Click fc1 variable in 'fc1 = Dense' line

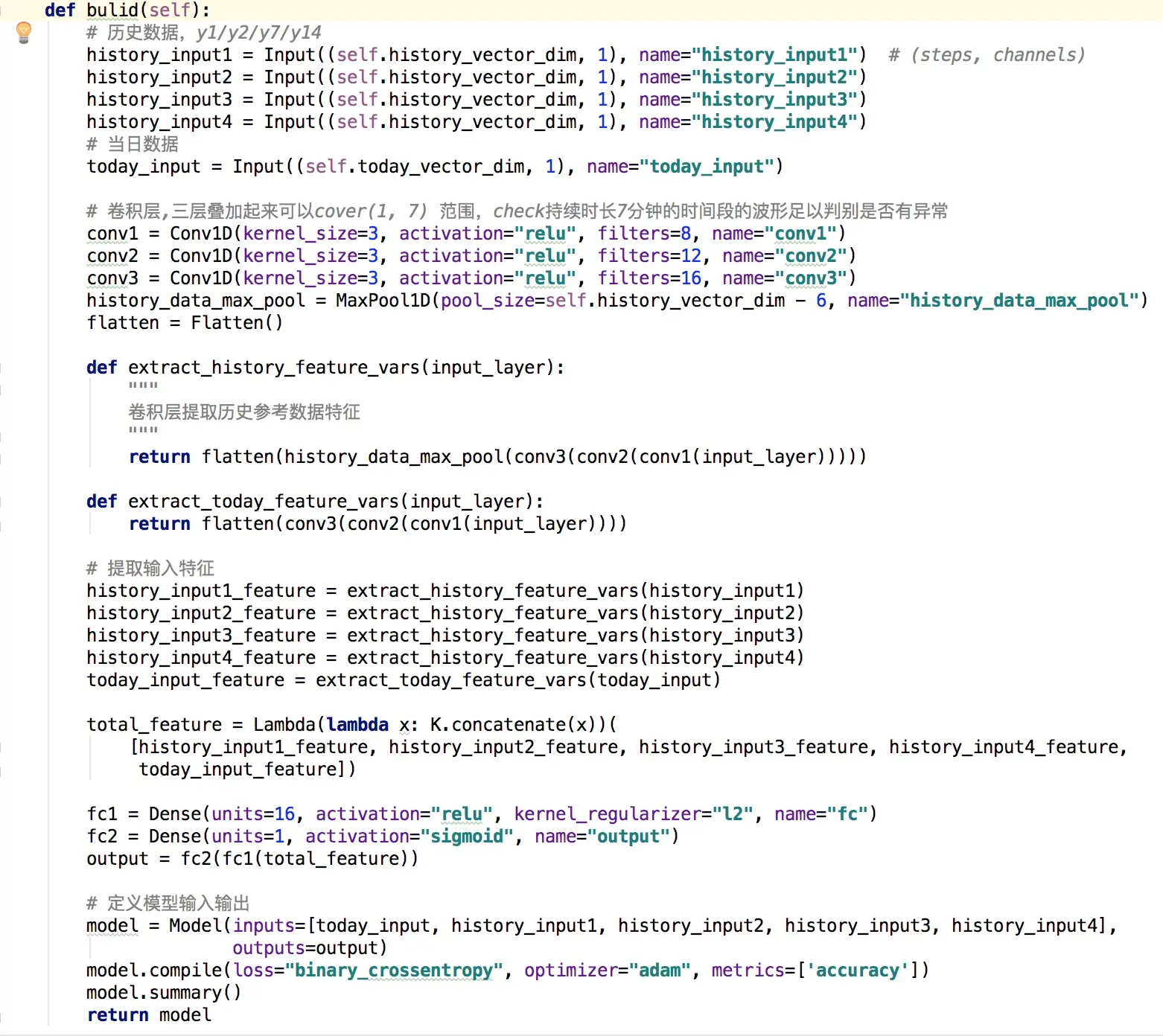point(102,814)
